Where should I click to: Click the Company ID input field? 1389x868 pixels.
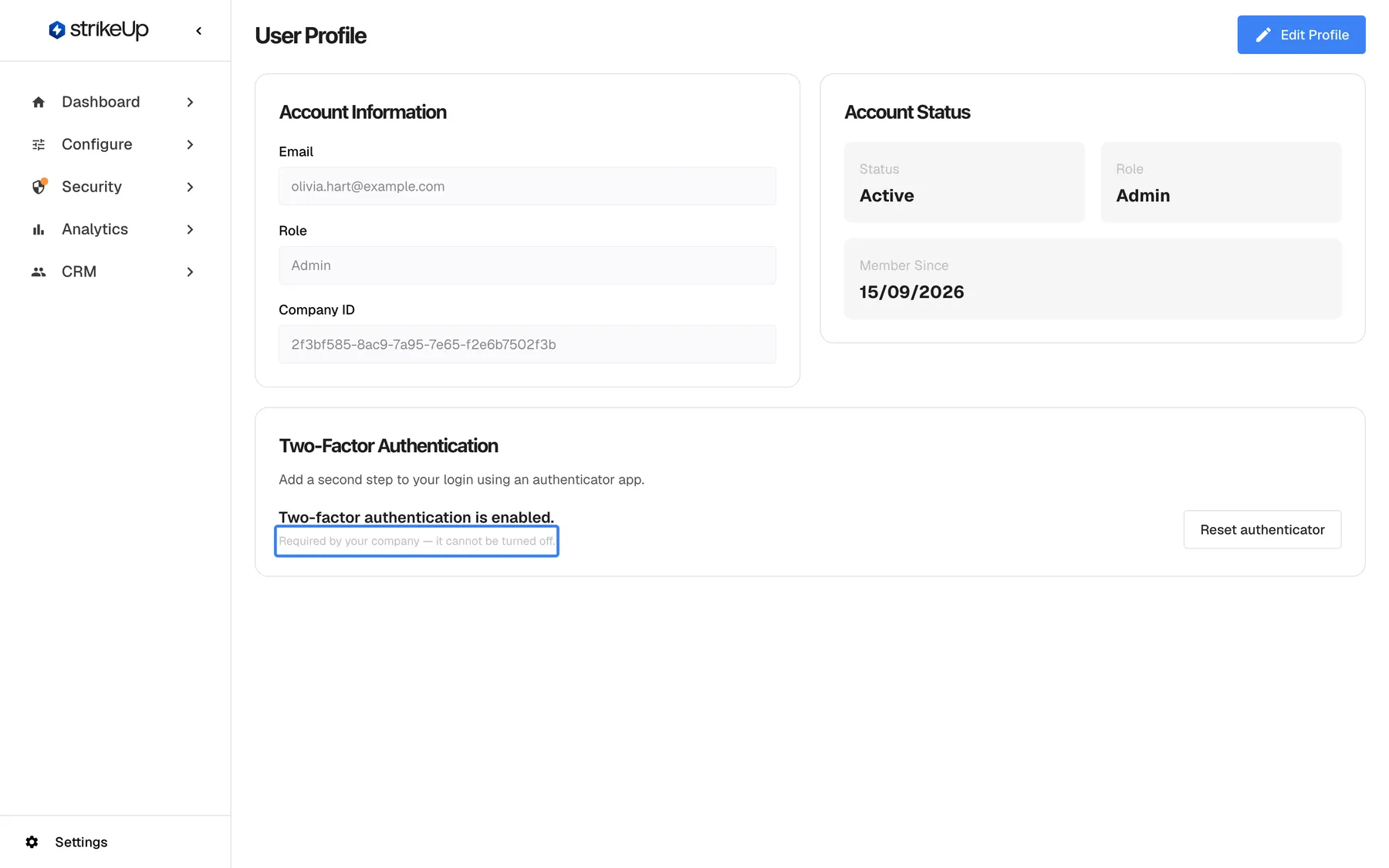tap(527, 344)
